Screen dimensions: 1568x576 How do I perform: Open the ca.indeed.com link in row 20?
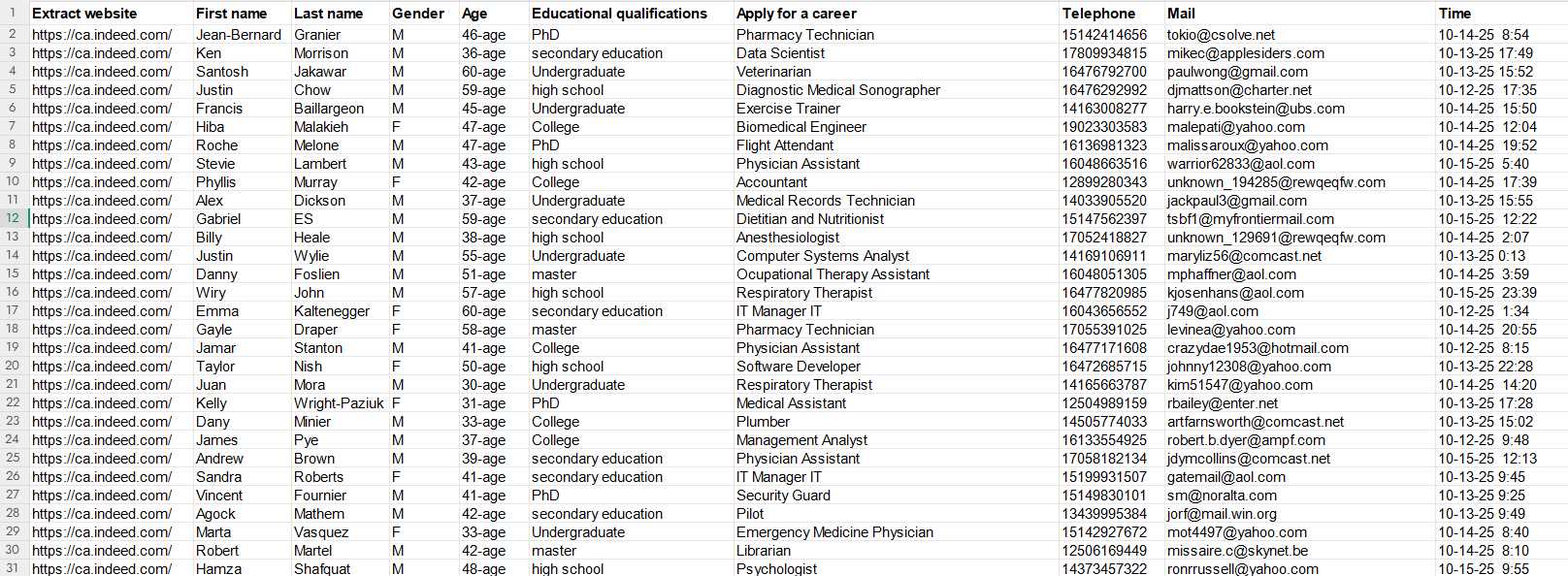tap(102, 367)
